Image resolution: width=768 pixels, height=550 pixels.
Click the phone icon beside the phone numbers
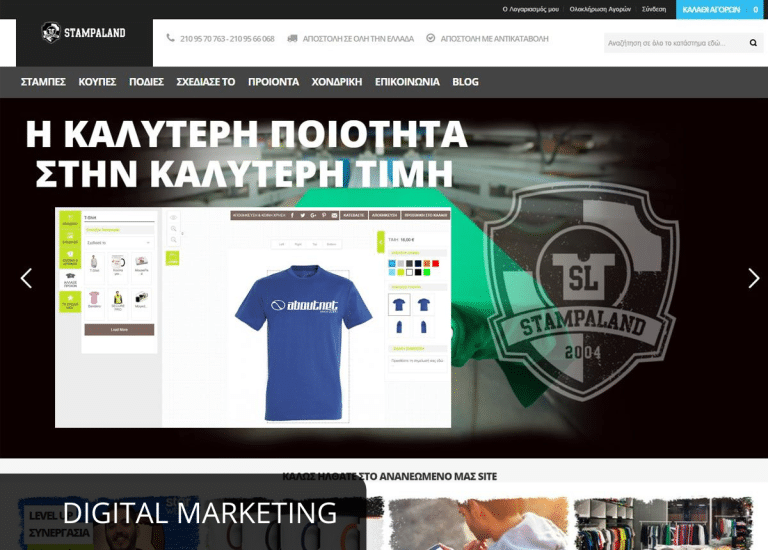[171, 38]
